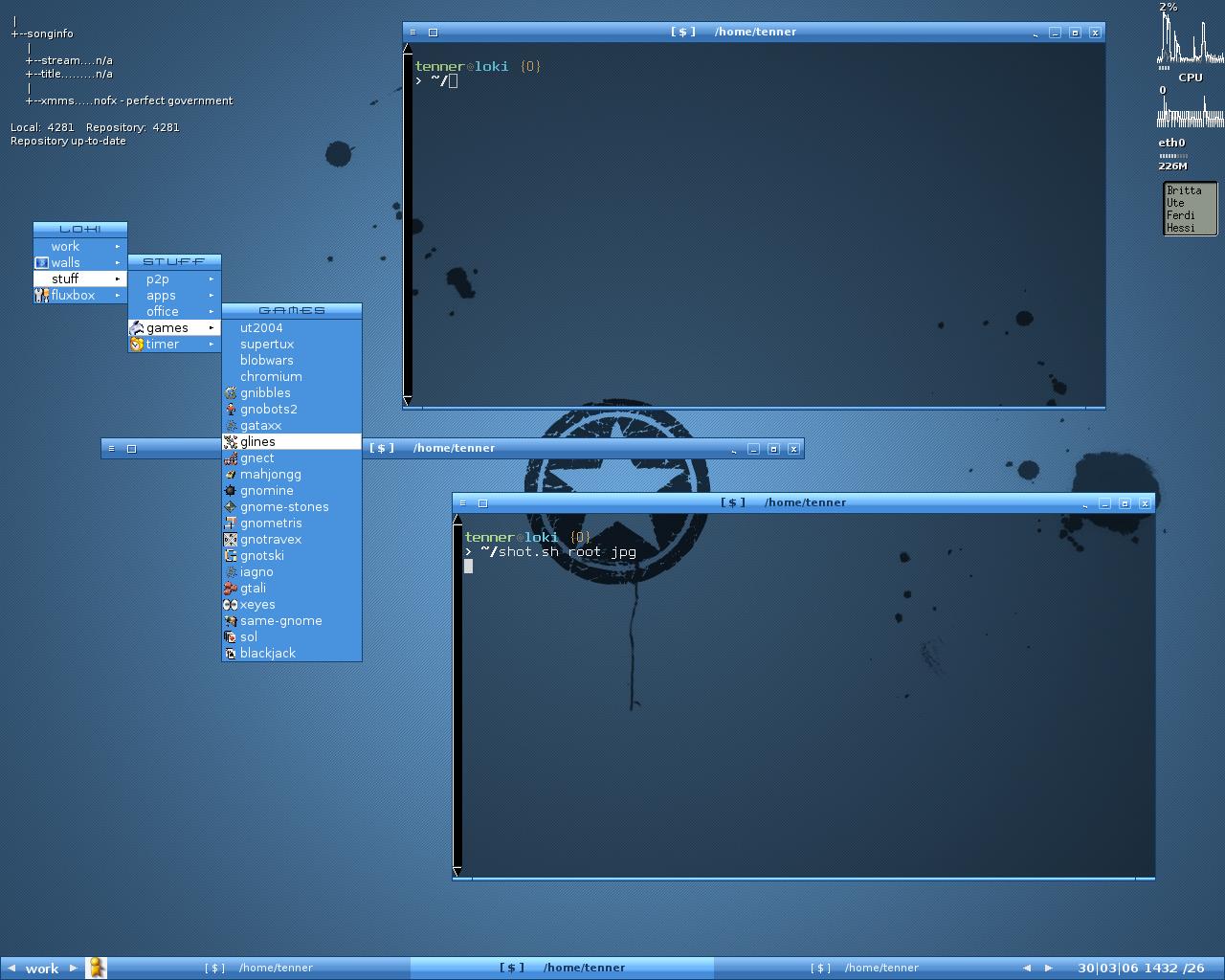The width and height of the screenshot is (1225, 980).
Task: Click the titlebar of the shot.sh terminal window
Action: click(803, 502)
